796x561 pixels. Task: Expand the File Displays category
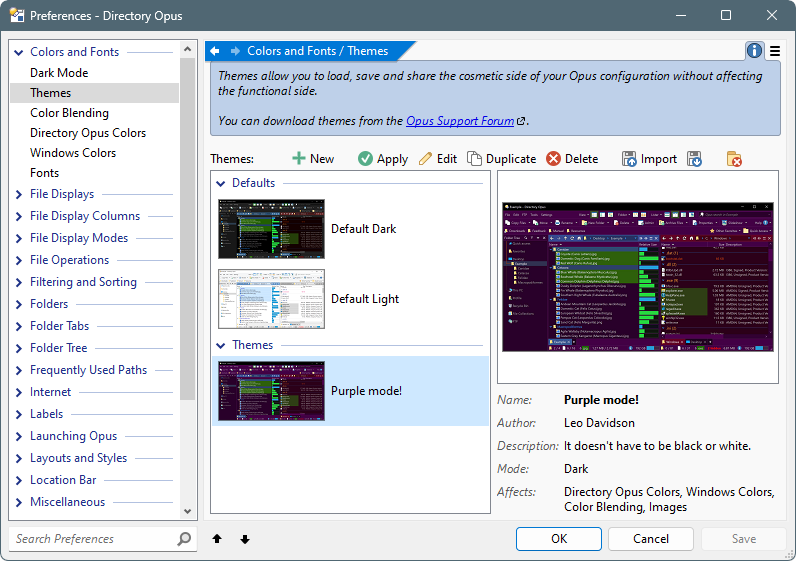coord(19,194)
